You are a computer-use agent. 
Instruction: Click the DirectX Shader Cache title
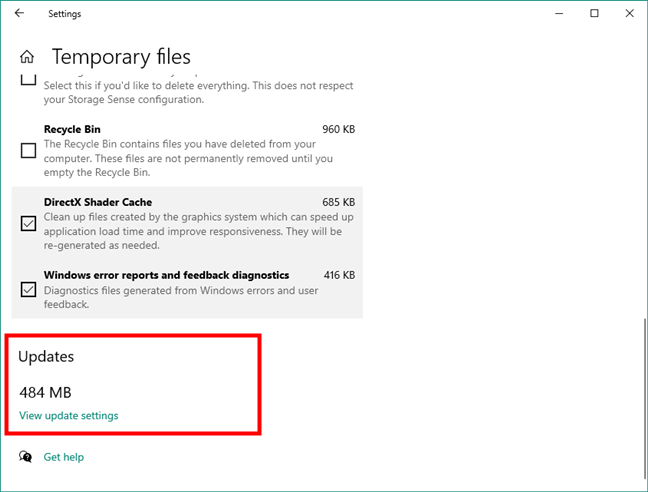click(98, 202)
